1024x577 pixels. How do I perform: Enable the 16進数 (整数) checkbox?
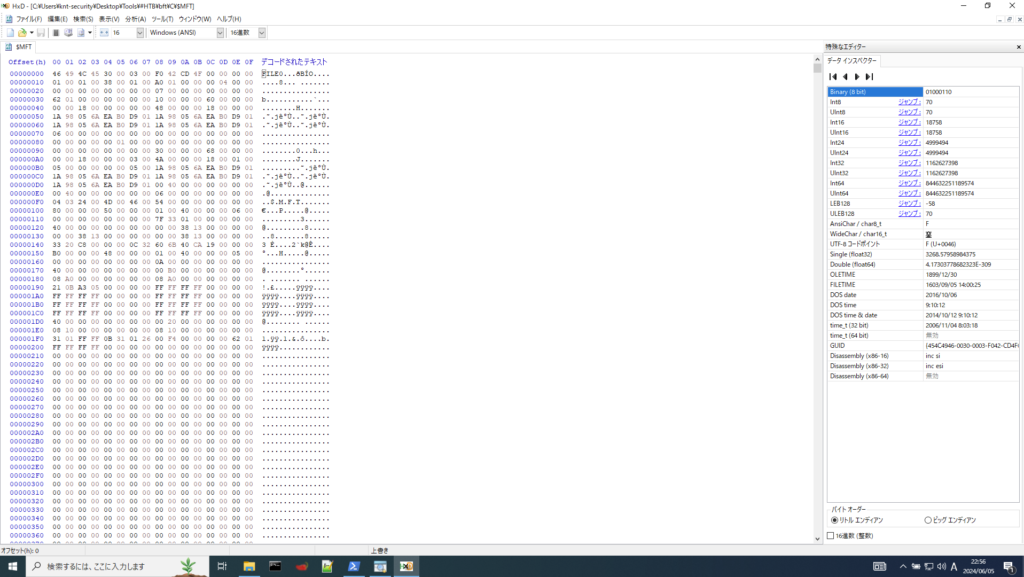tap(831, 536)
